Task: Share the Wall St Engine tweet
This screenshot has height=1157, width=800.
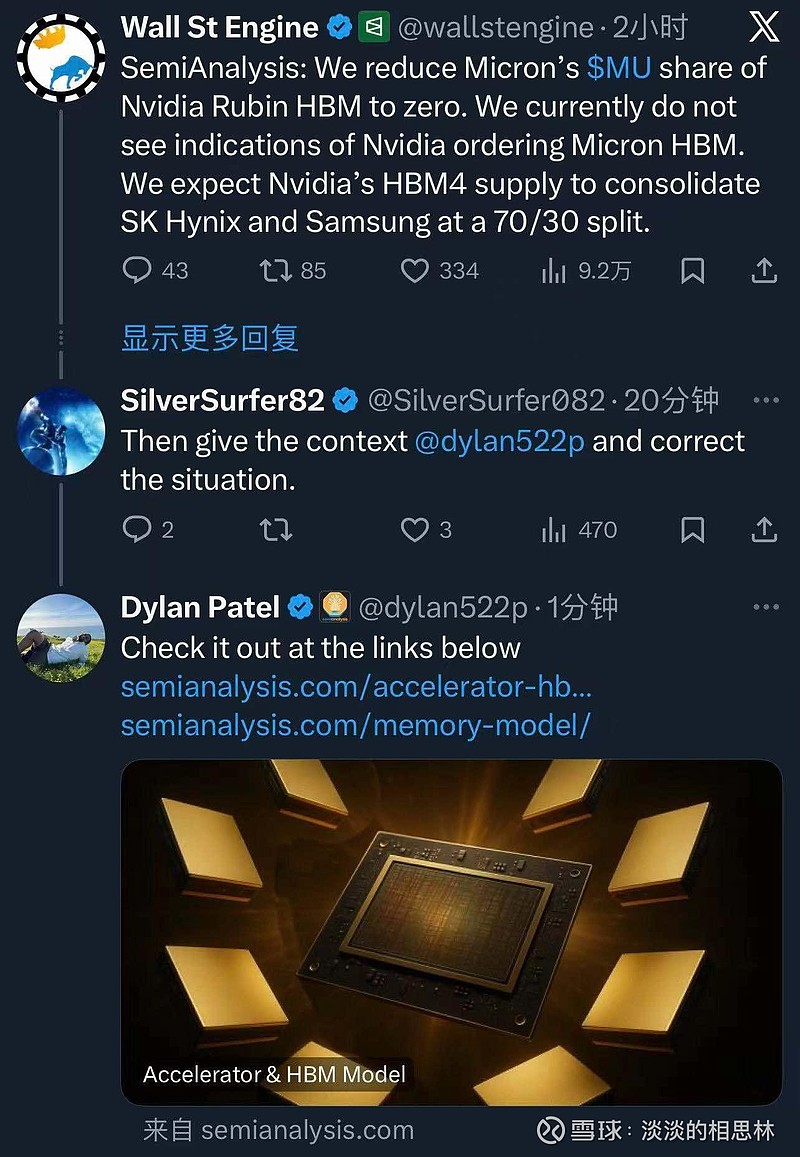Action: (x=763, y=271)
